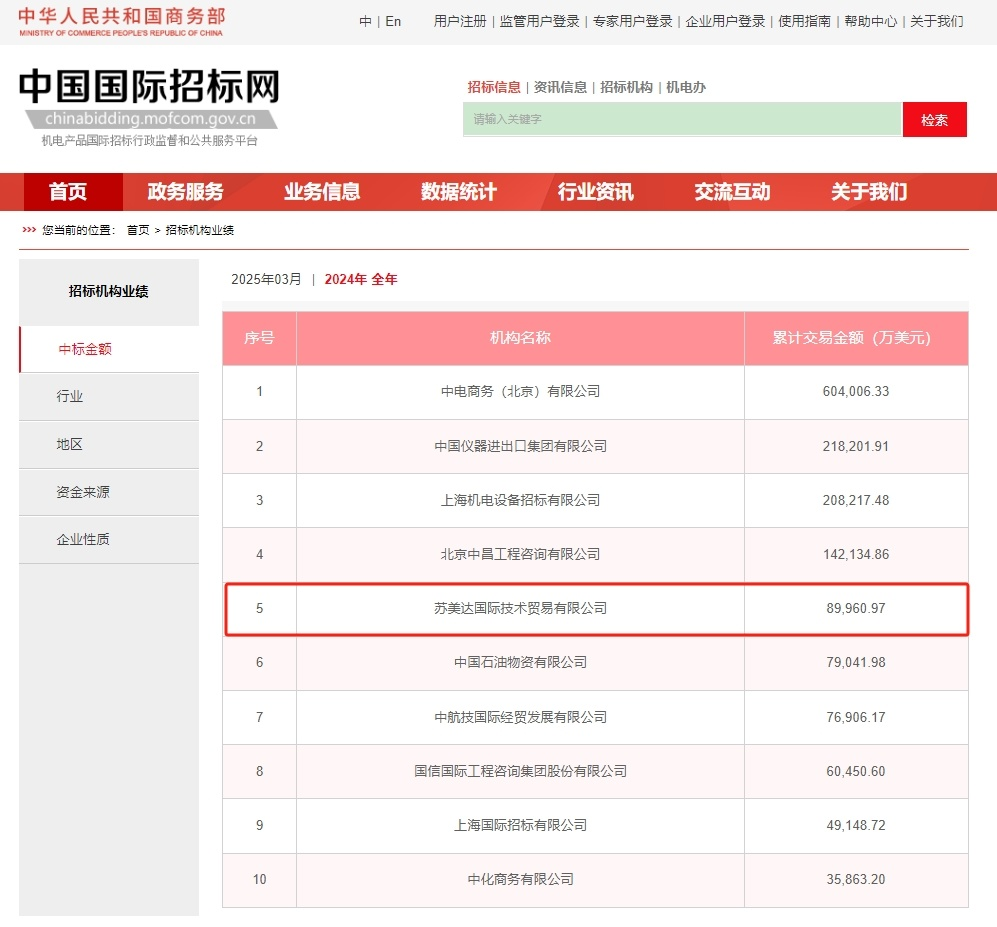Click the amount 79,041.98

pyautogui.click(x=856, y=663)
